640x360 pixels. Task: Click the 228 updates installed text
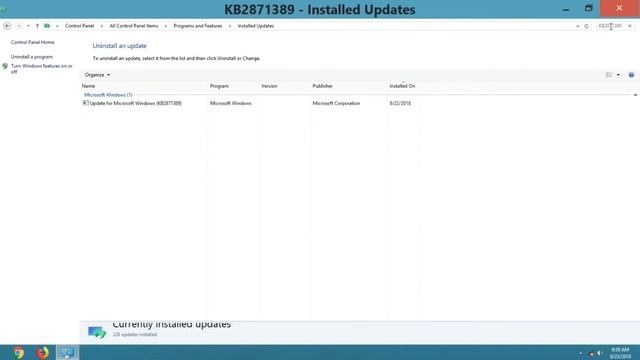[135, 334]
